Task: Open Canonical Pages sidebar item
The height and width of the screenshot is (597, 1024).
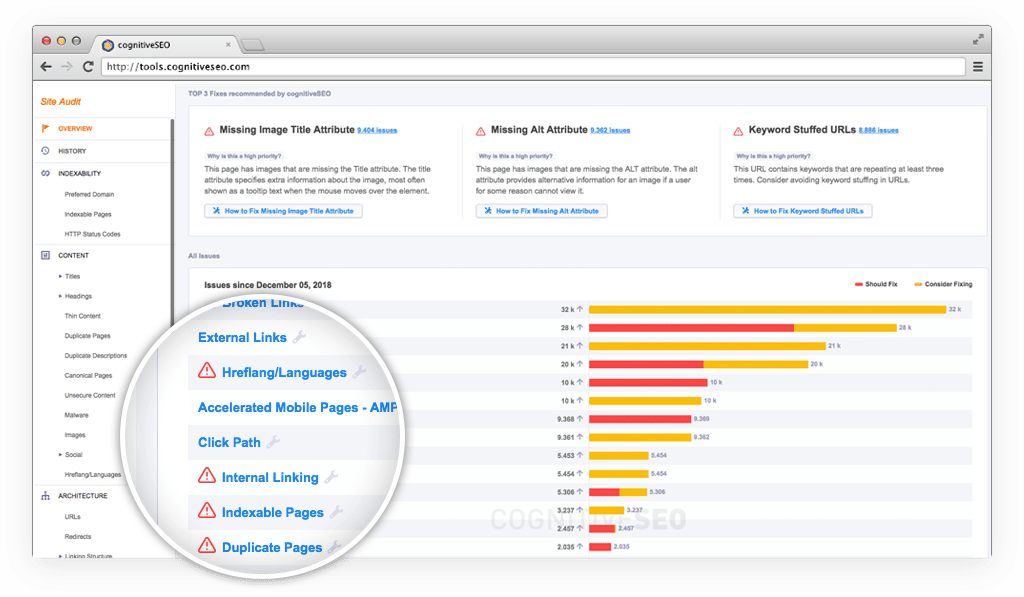Action: coord(88,376)
